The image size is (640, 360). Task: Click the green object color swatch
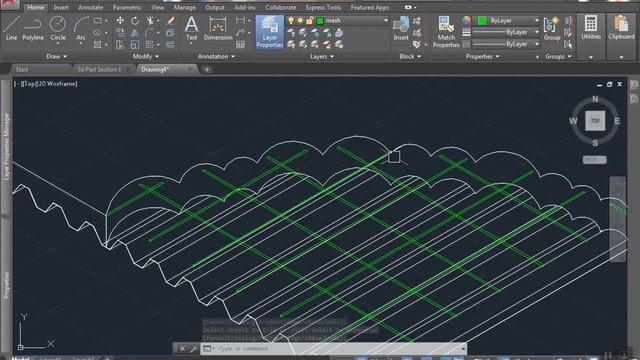coord(482,20)
